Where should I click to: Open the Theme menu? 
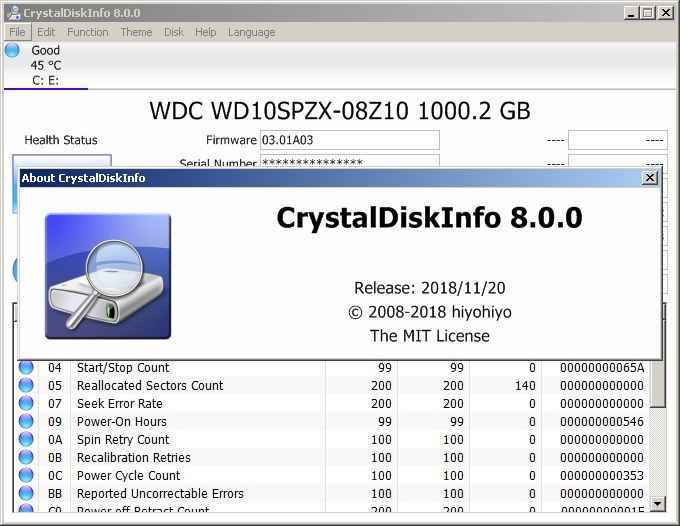point(136,32)
